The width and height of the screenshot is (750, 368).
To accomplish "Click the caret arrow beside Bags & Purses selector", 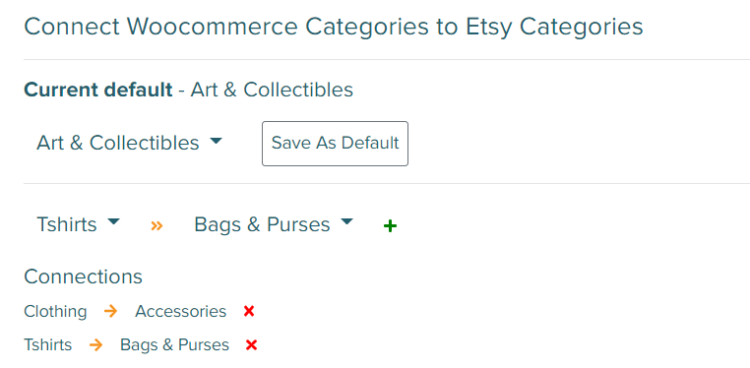I will click(x=347, y=222).
